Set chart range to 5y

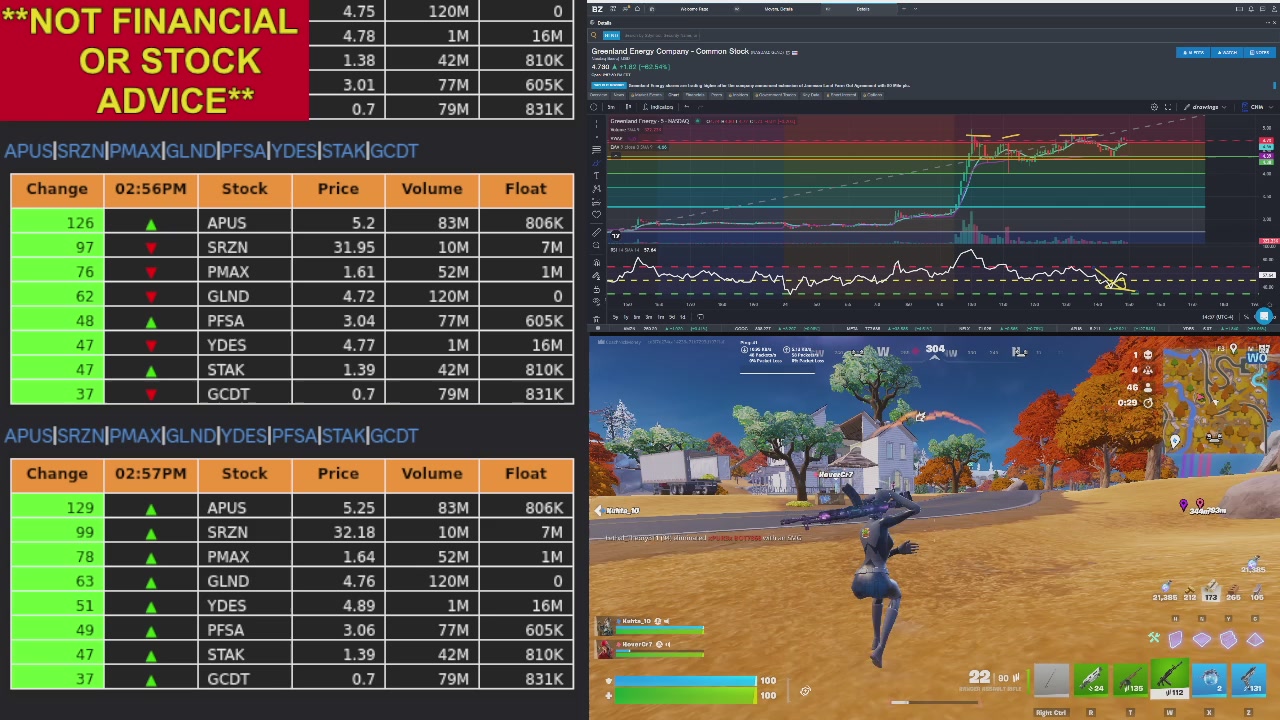tap(615, 317)
